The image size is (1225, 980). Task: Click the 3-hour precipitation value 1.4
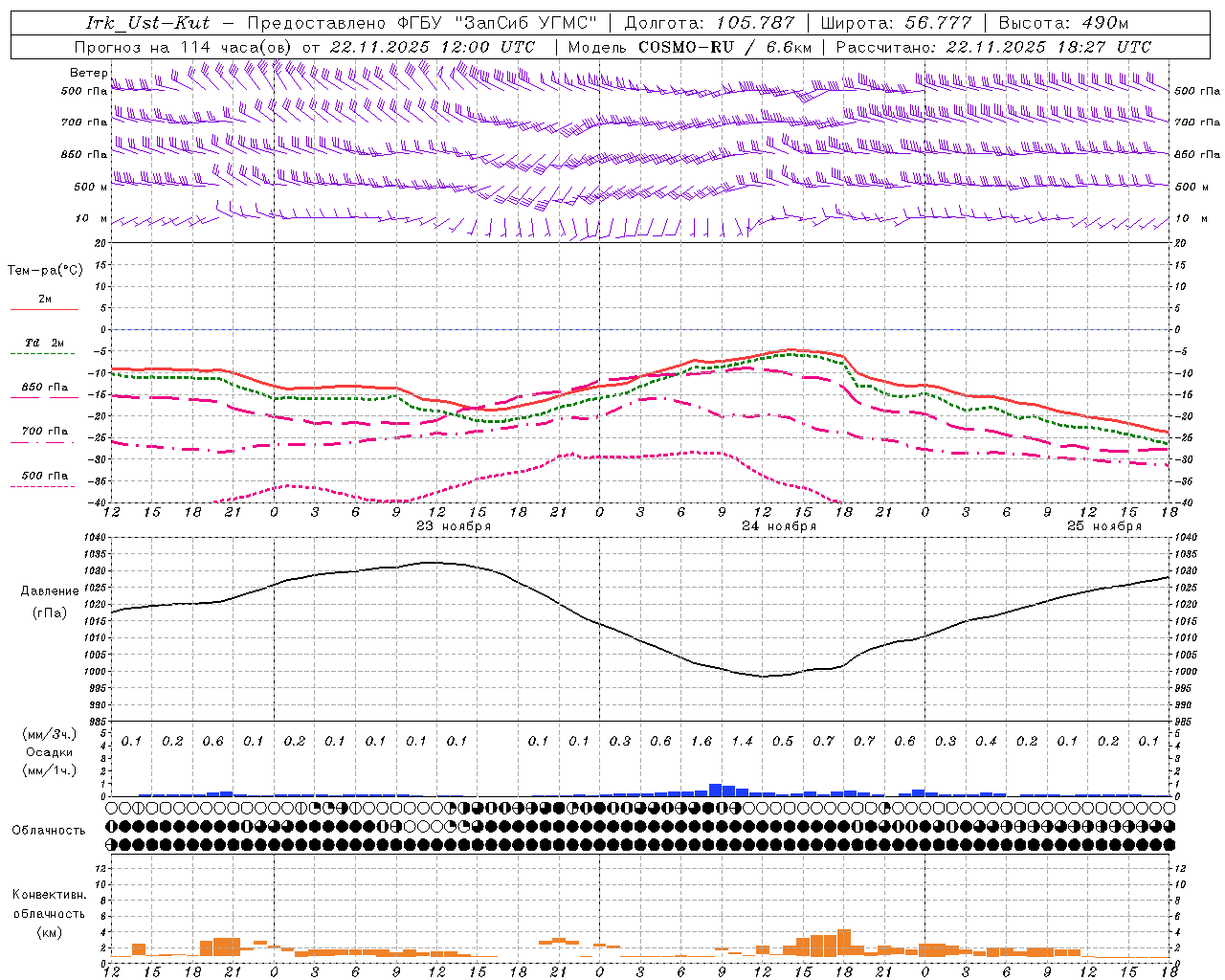(742, 741)
